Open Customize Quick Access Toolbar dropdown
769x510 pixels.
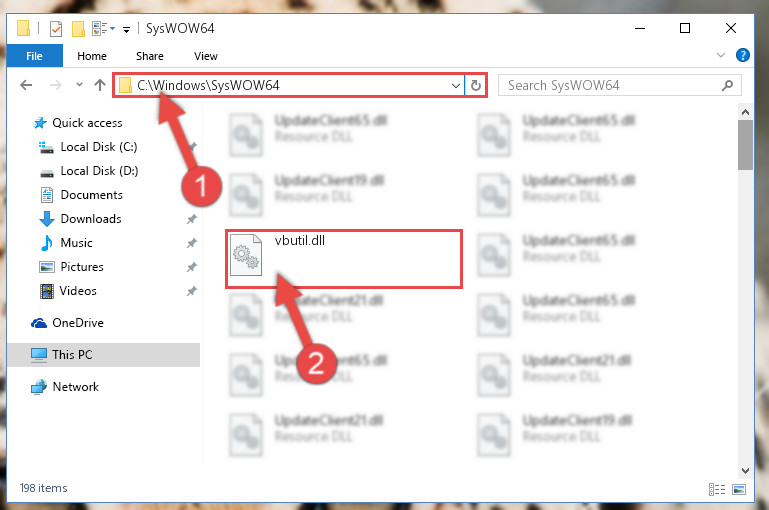pos(127,30)
